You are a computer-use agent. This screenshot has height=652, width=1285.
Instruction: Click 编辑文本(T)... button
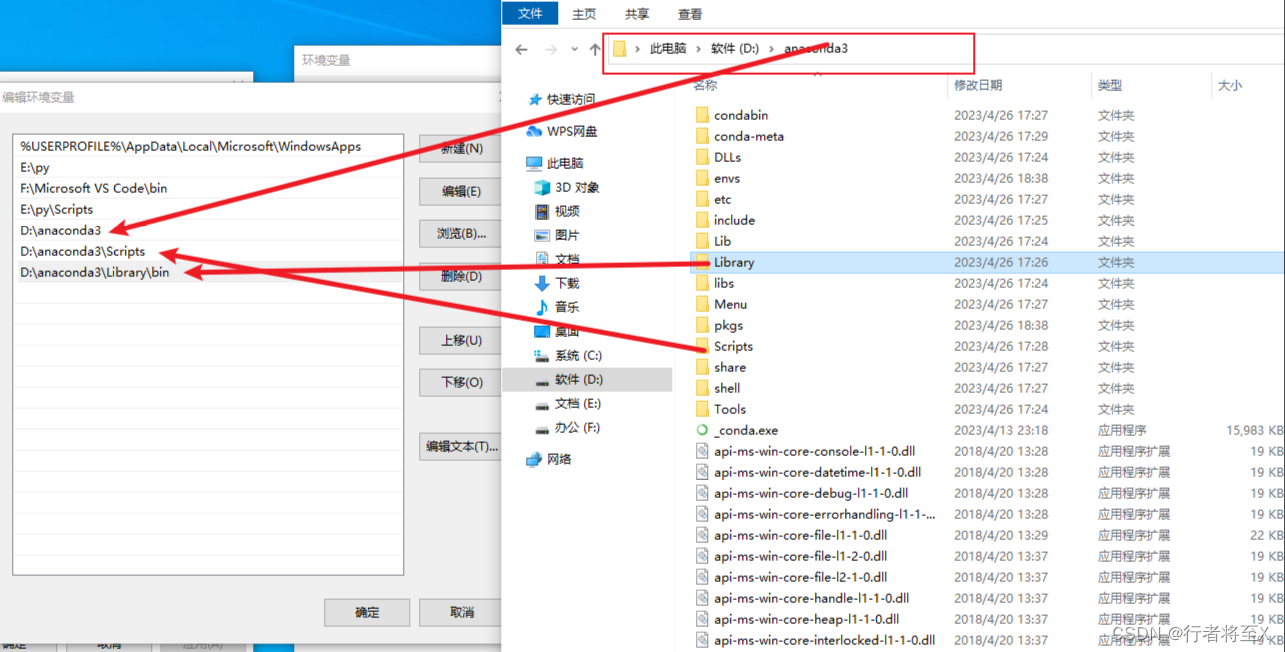460,446
